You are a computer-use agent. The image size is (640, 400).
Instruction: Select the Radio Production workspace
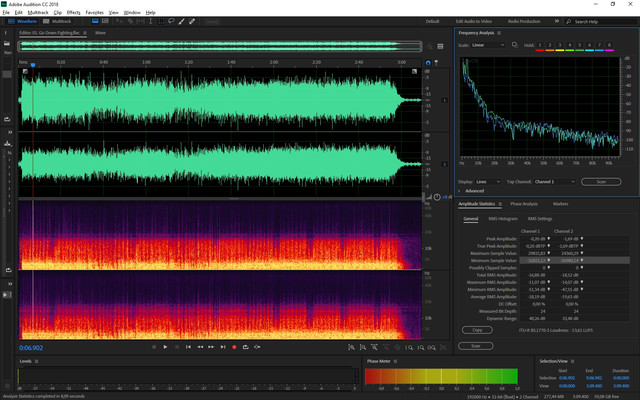(524, 21)
